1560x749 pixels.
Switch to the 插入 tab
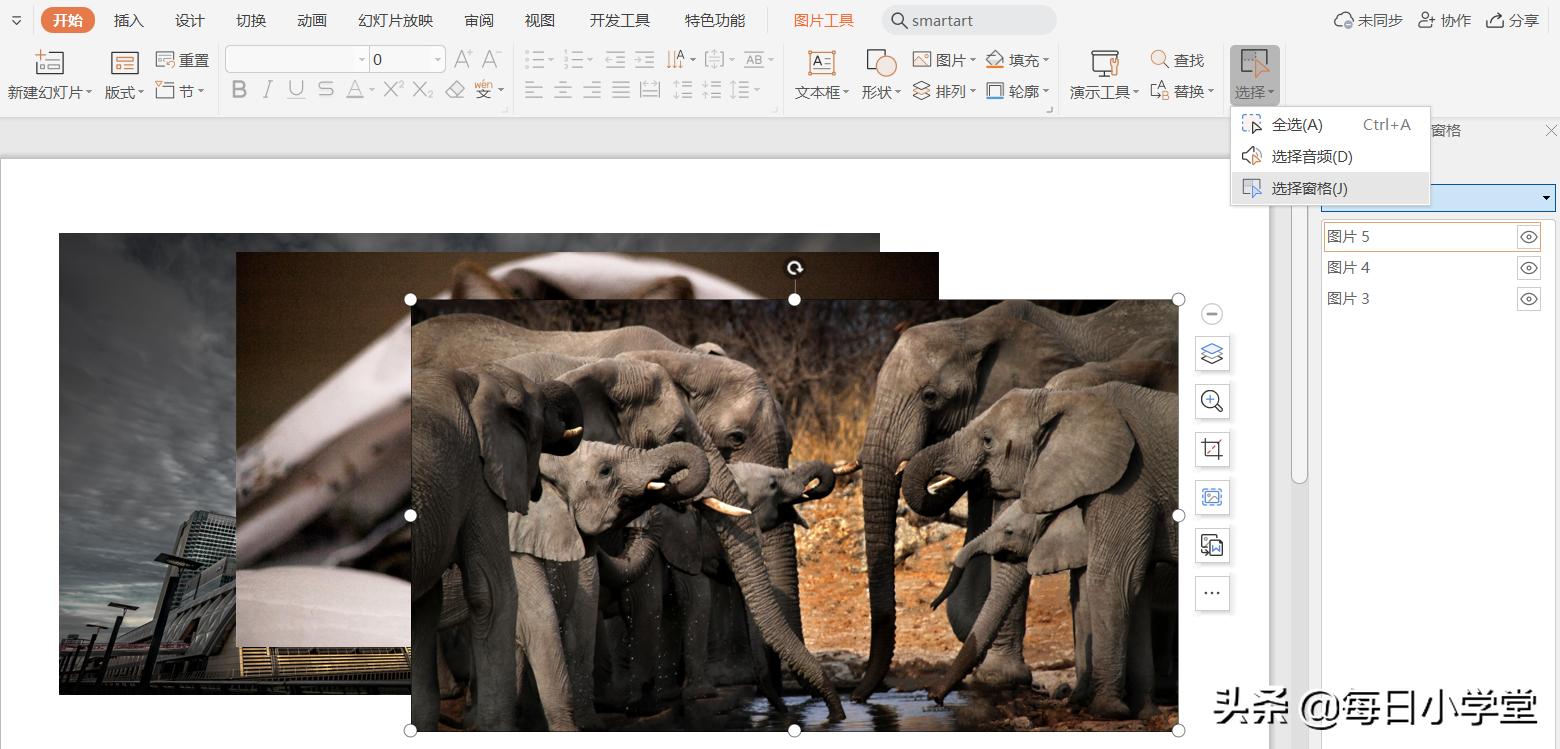(129, 20)
